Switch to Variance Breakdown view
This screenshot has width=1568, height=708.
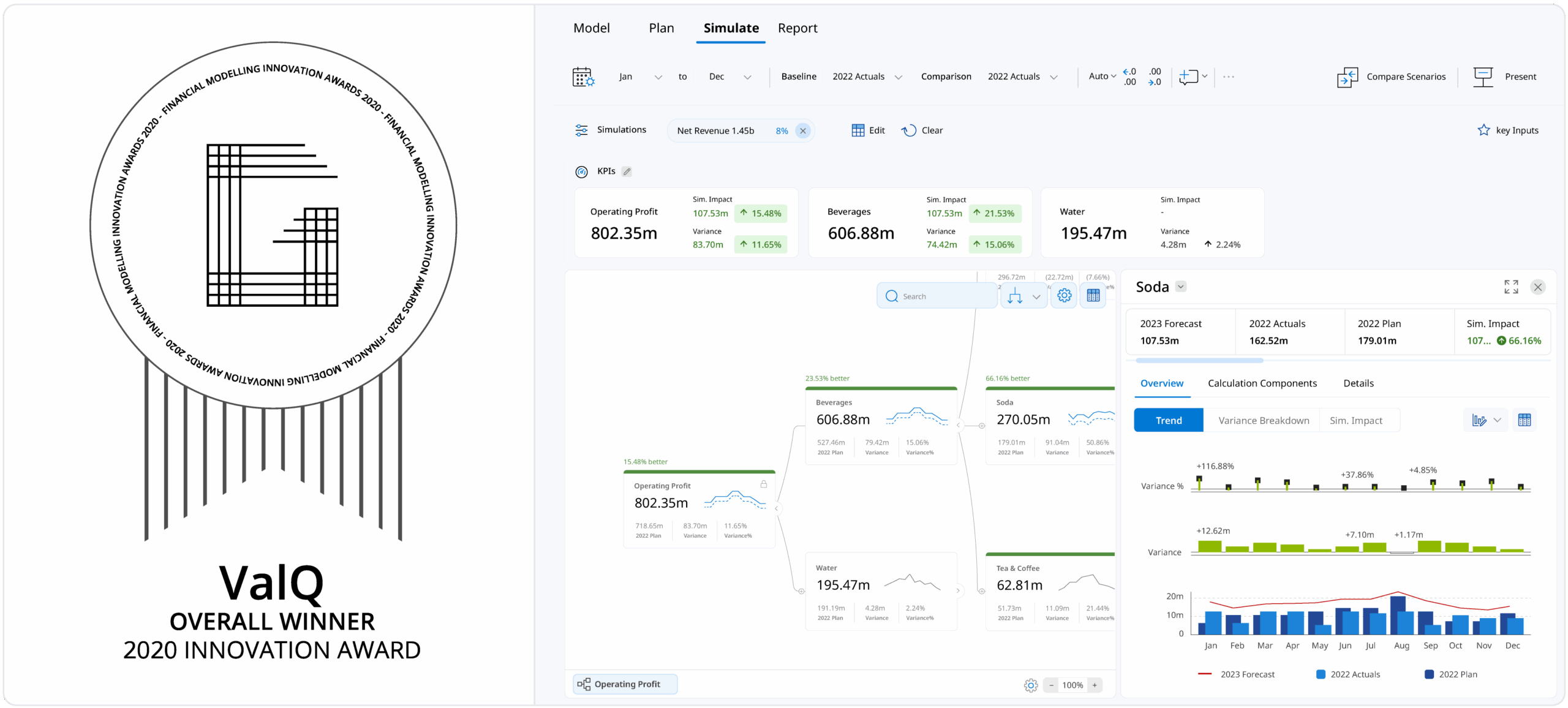(x=1263, y=420)
